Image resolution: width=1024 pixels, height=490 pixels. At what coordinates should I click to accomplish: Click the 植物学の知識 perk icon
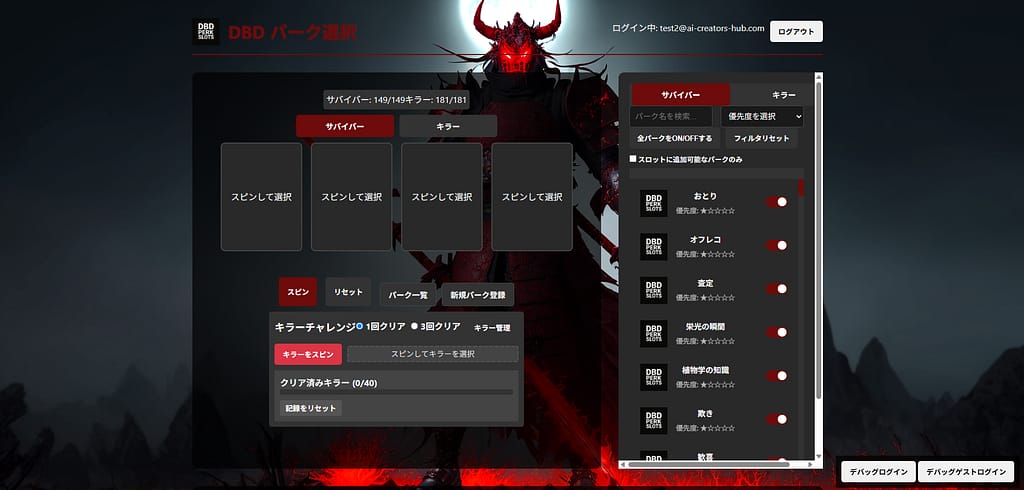click(653, 377)
